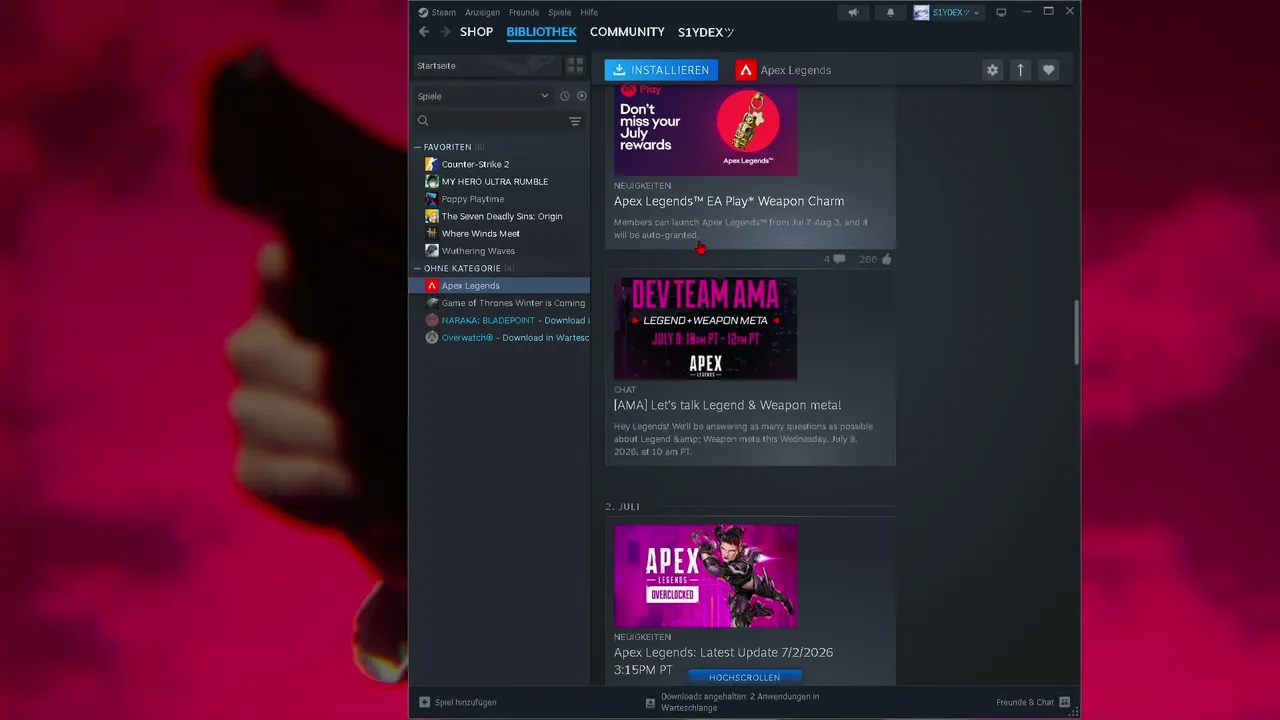
Task: Open 'Apex Legends EA Play Weapon Charm' headline
Action: tap(729, 201)
